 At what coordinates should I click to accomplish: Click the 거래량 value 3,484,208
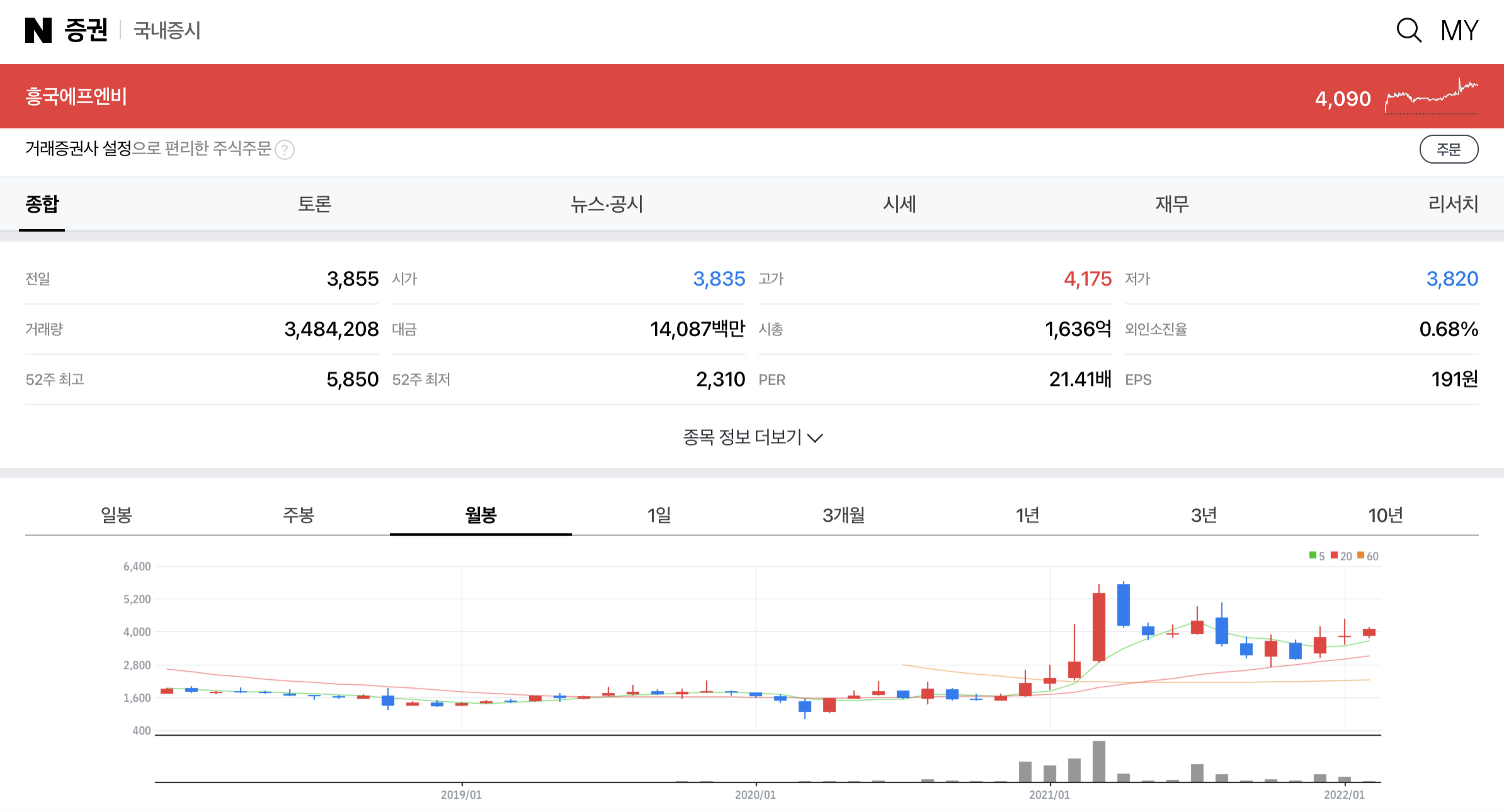coord(331,329)
